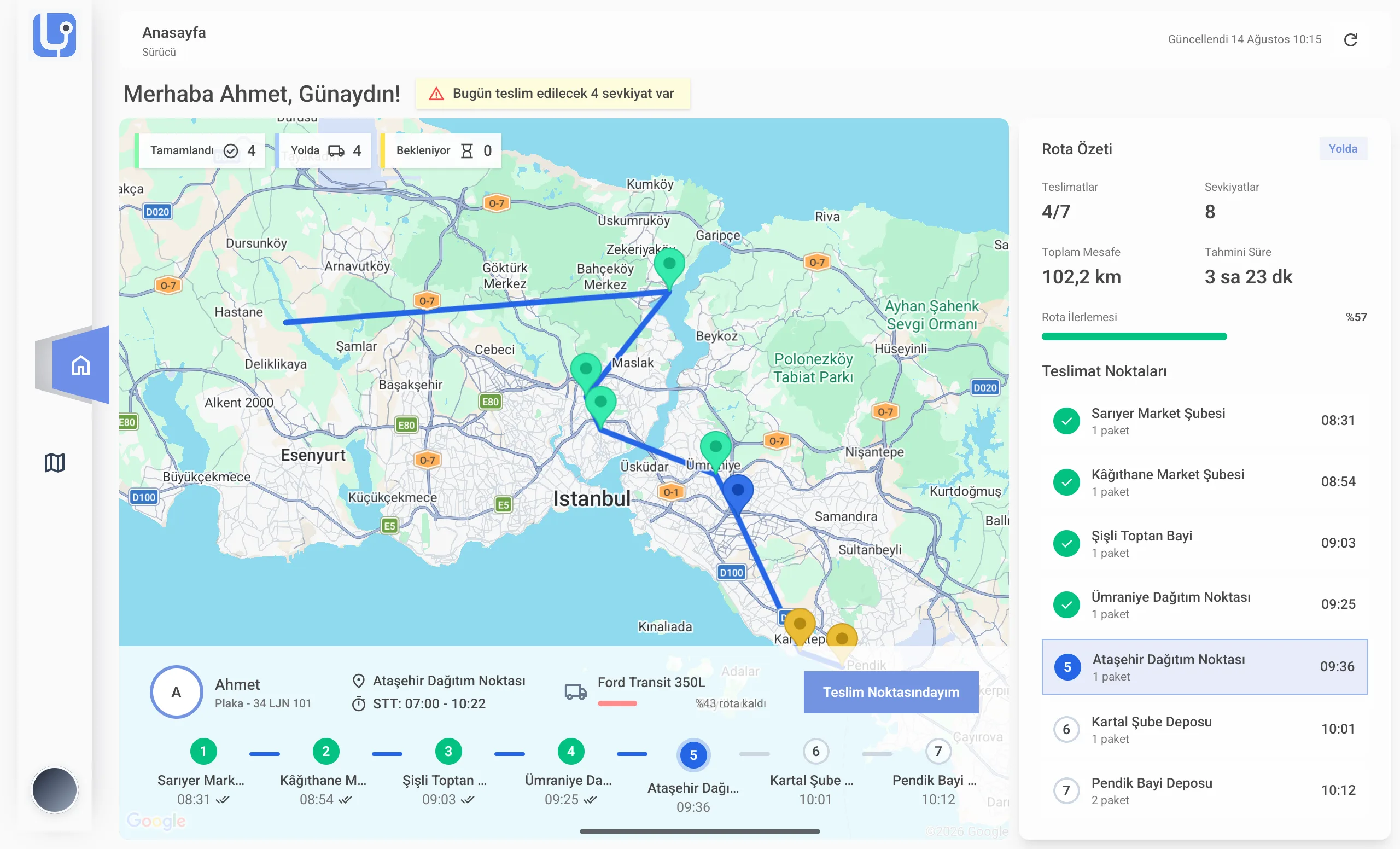The height and width of the screenshot is (849, 1400).
Task: Click the 3 sa 23 dk duration value
Action: pos(1248,277)
